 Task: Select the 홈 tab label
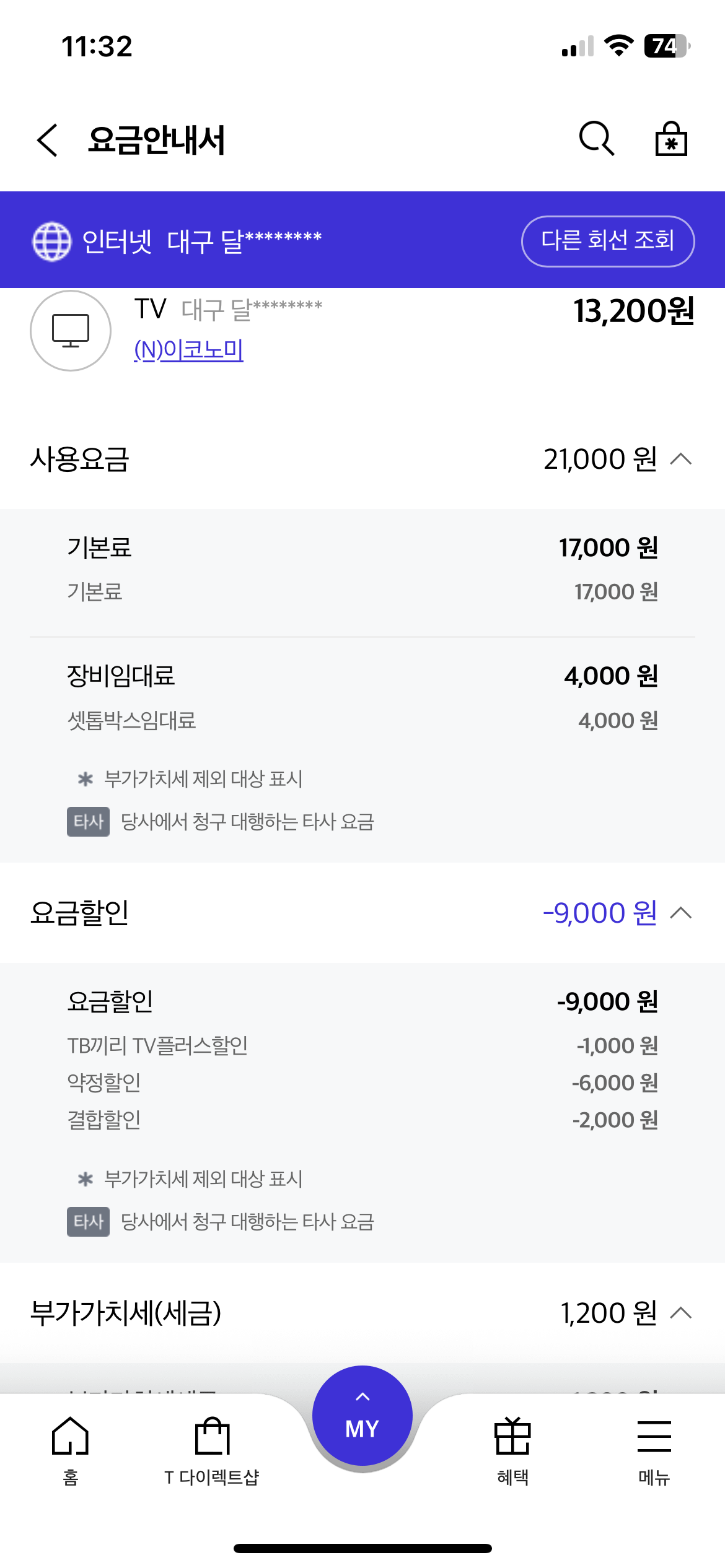(71, 1478)
